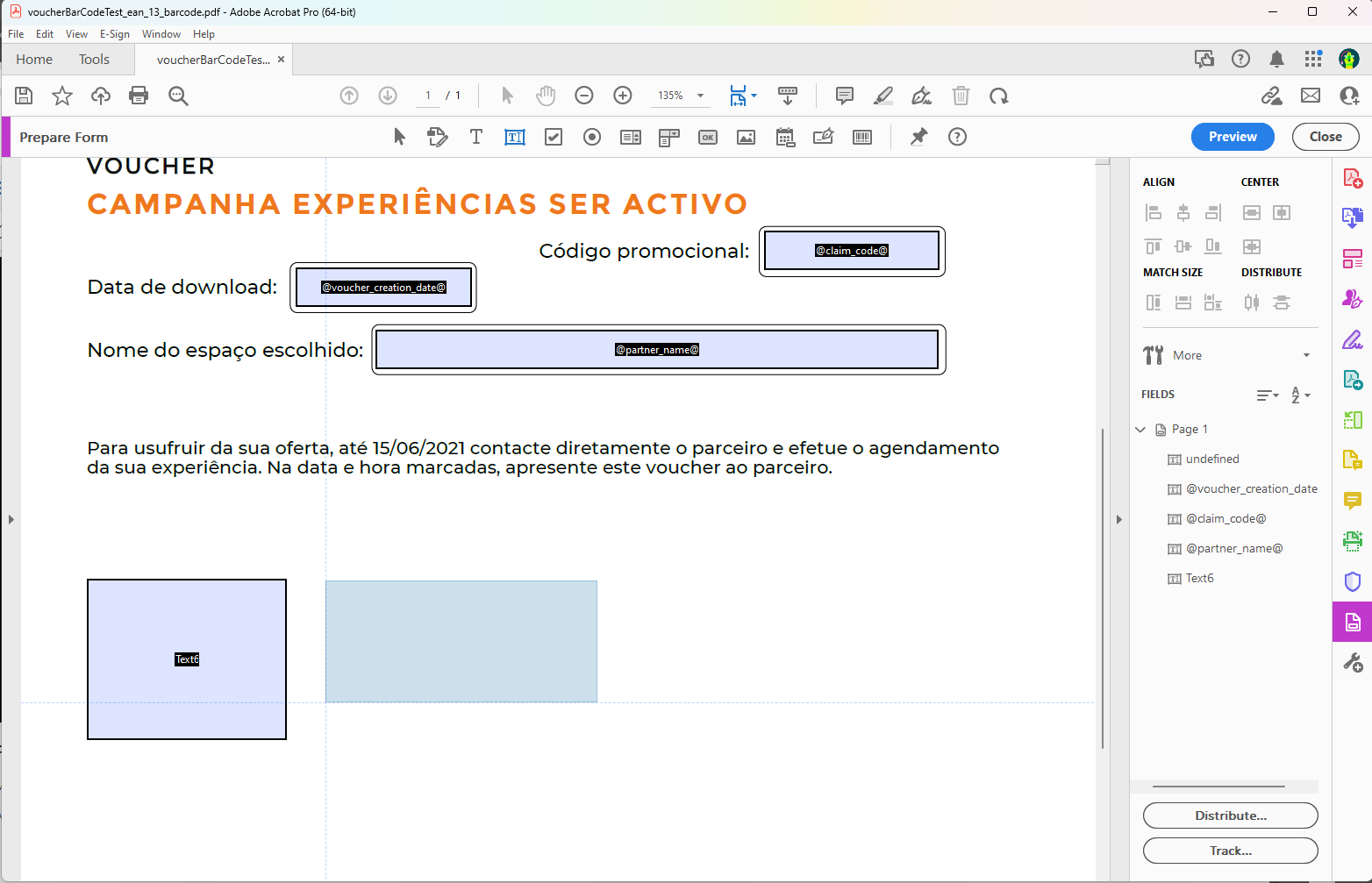Viewport: 1372px width, 883px height.
Task: Expand the More options dropdown
Action: 1306,355
